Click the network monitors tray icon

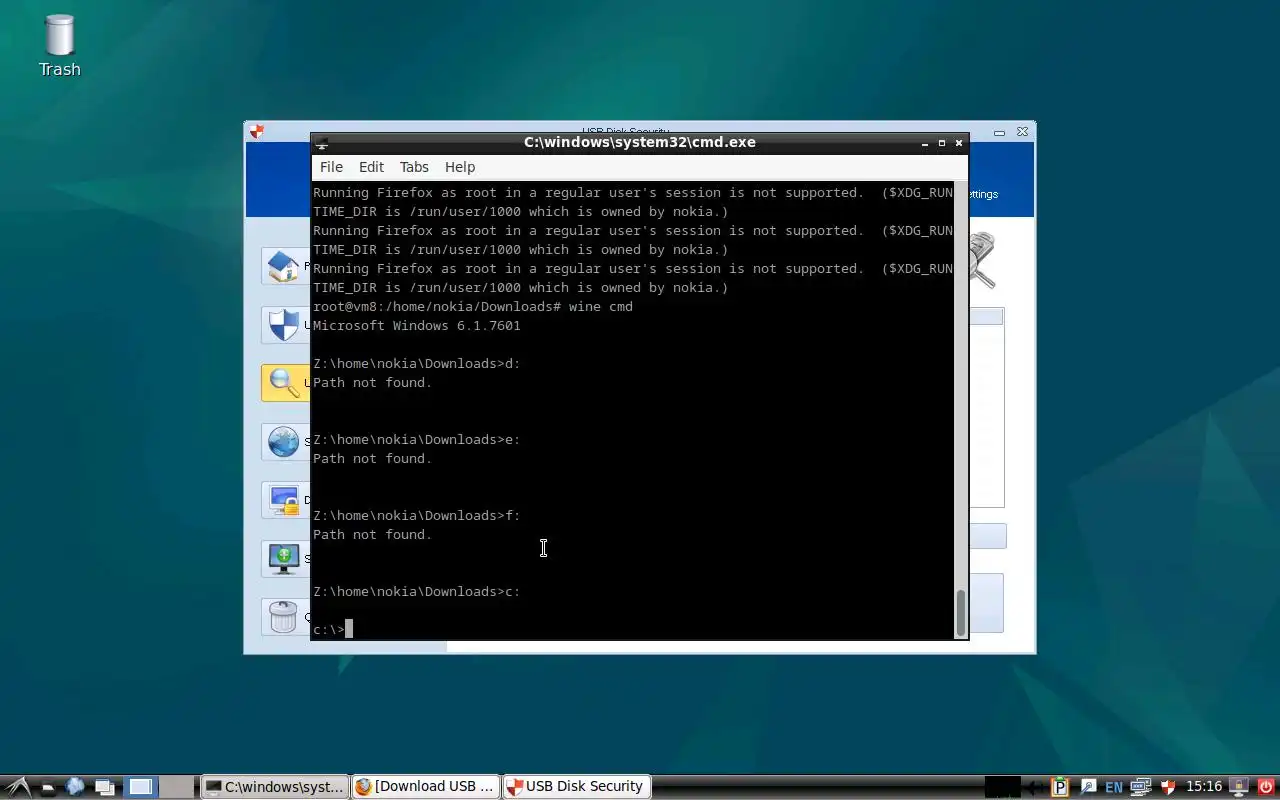1141,787
